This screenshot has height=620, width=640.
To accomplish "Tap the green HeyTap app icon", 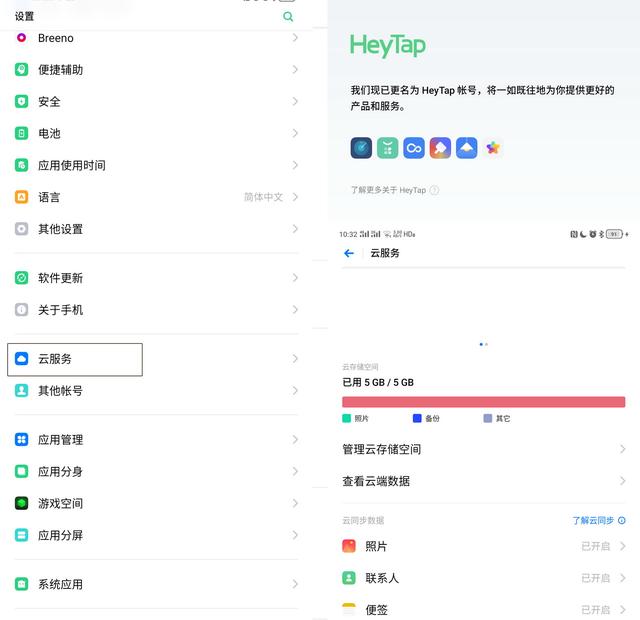I will pyautogui.click(x=387, y=148).
